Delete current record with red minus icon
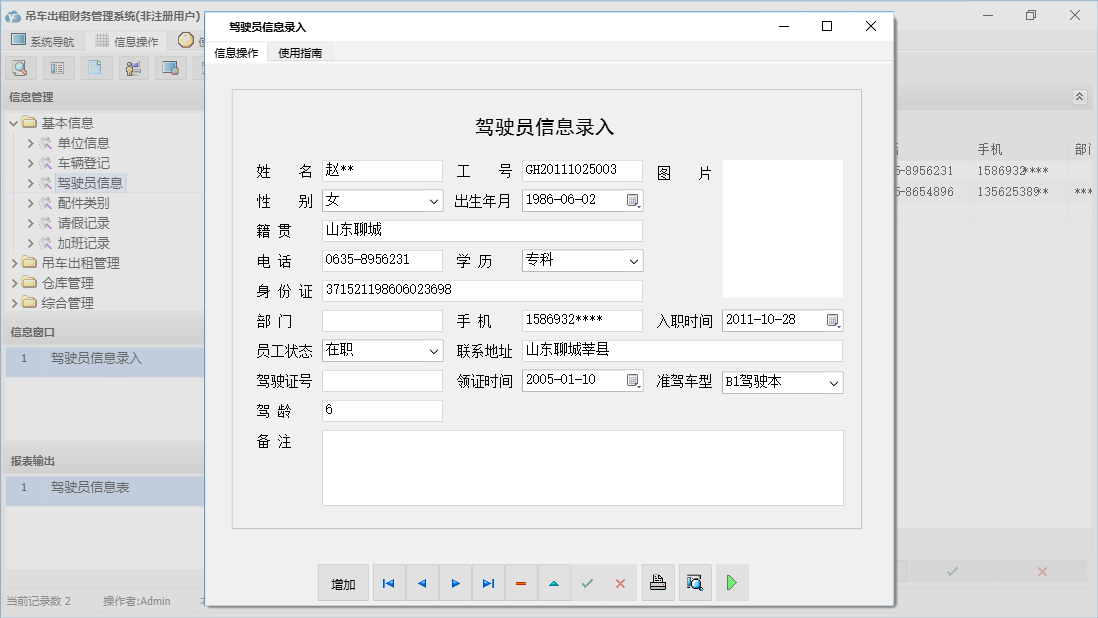 point(521,582)
